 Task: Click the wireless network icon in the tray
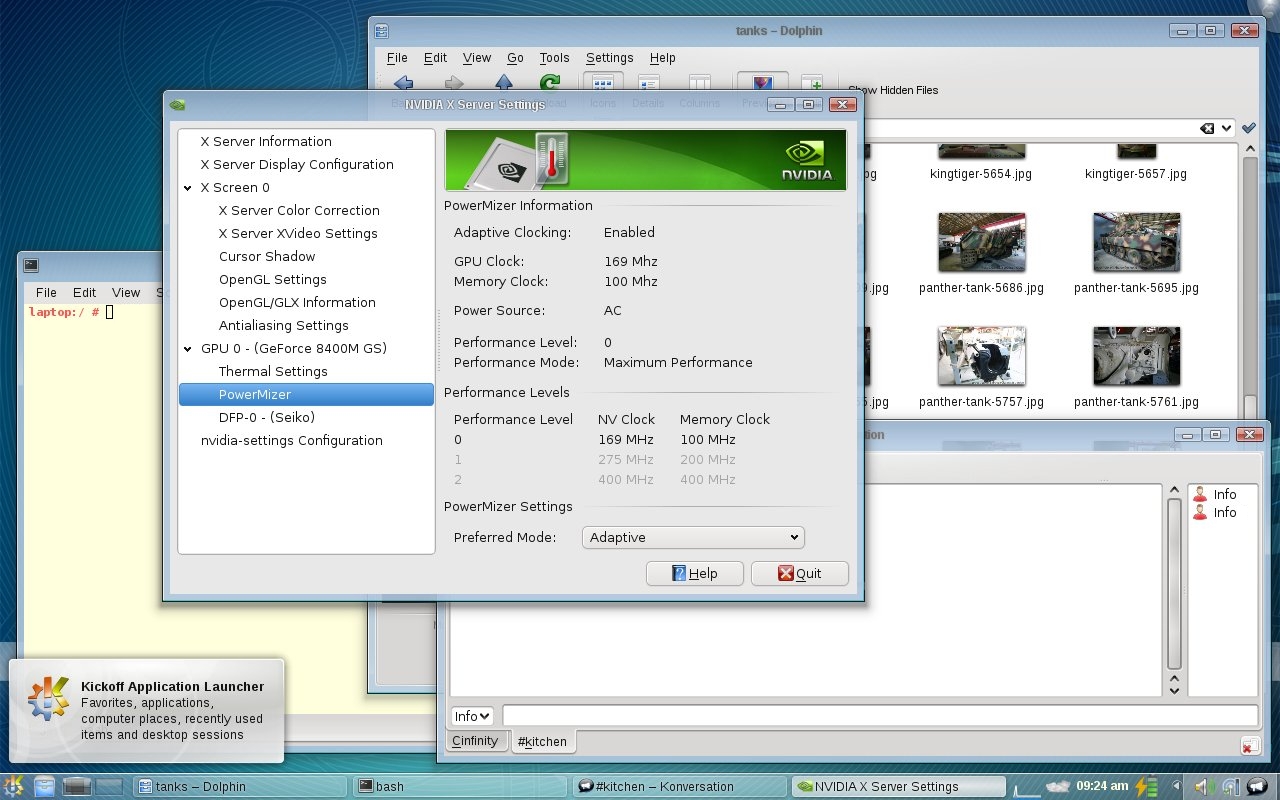pyautogui.click(x=1230, y=787)
